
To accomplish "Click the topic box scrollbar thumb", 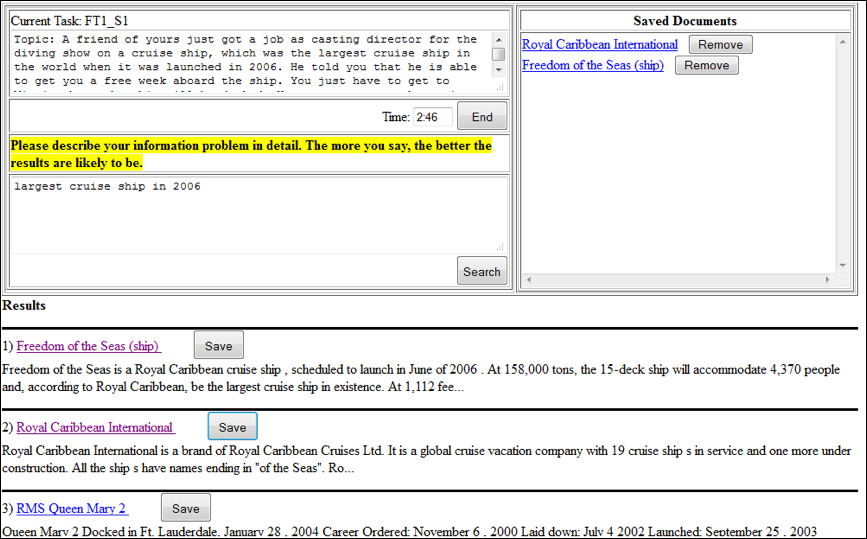I will [x=498, y=54].
